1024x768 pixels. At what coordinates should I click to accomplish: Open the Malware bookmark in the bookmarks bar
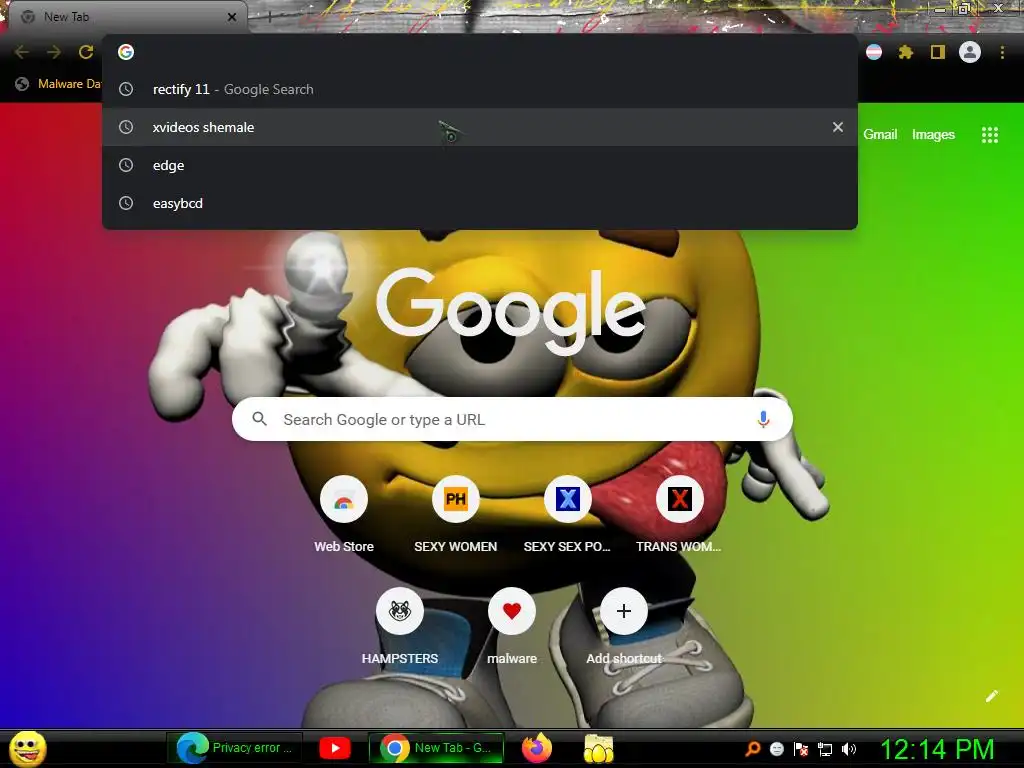click(x=59, y=84)
